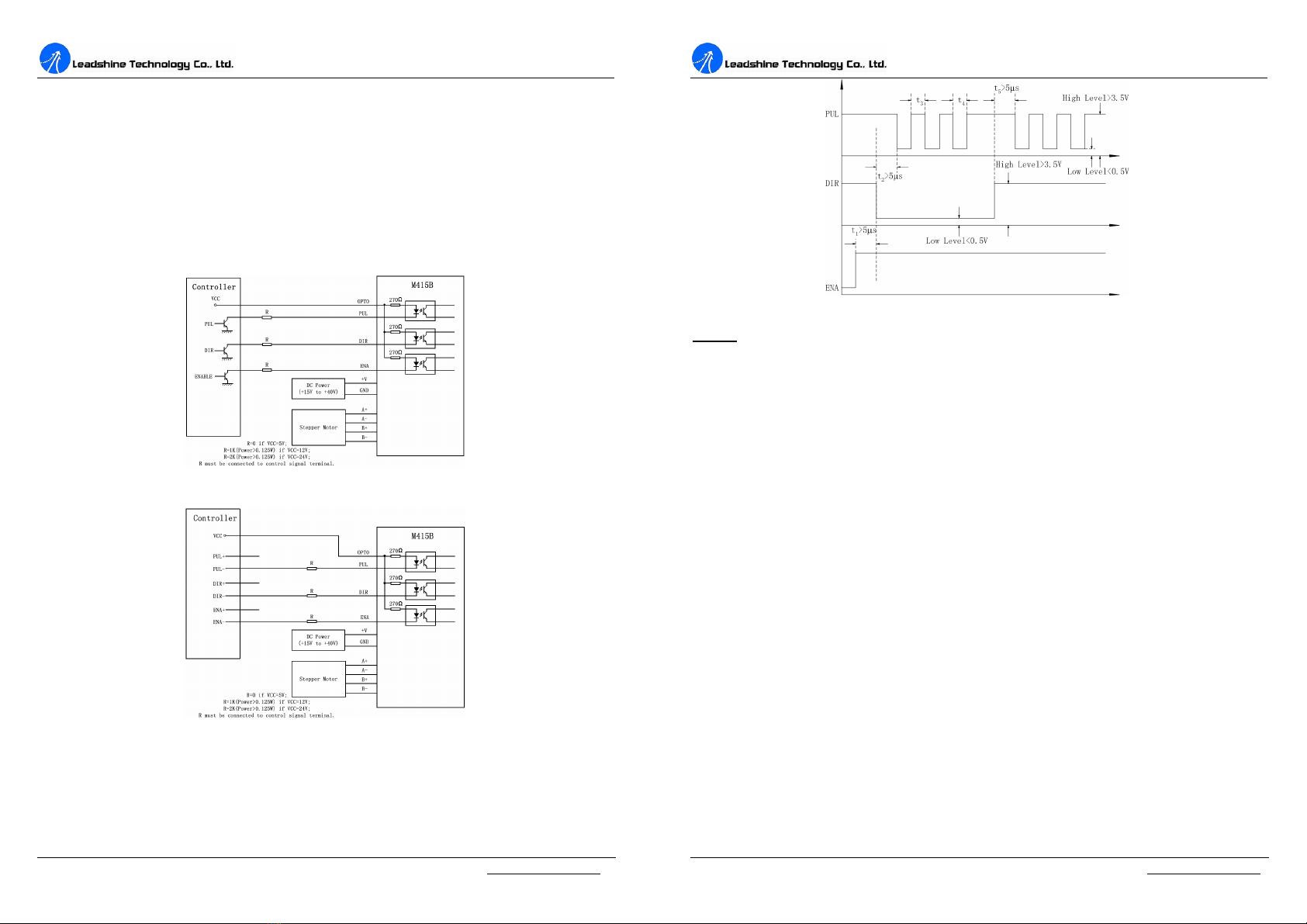
Task: Click the ENABLE transistor symbol in upper Controller
Action: (226, 377)
